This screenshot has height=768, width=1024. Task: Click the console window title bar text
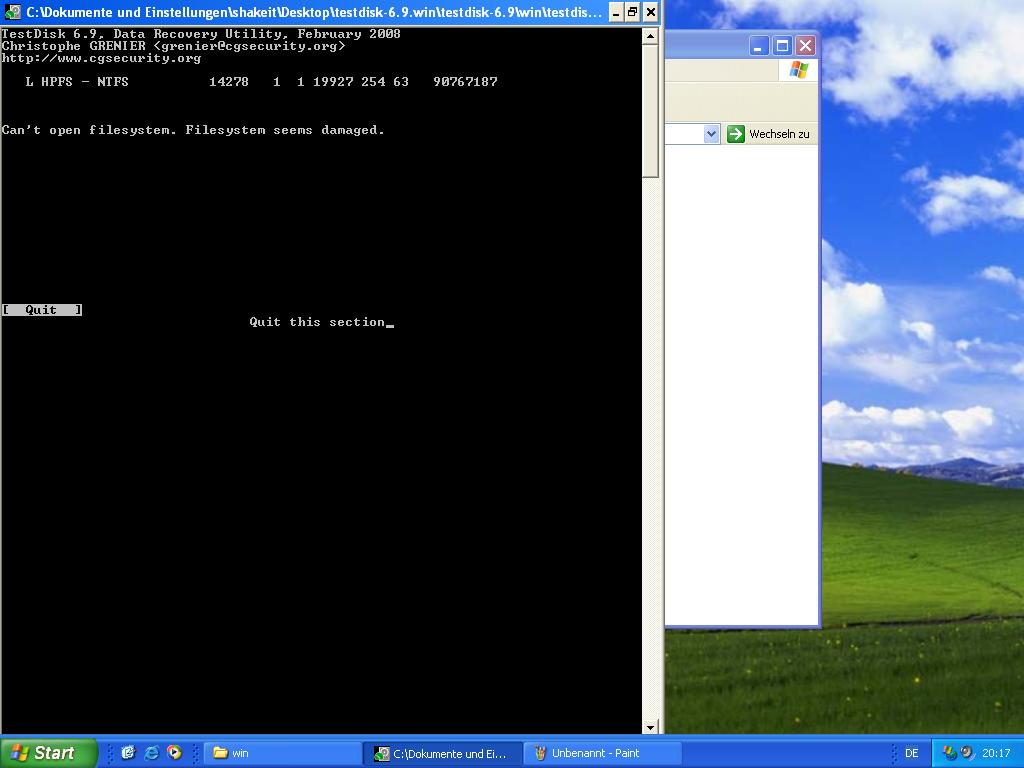click(x=314, y=12)
